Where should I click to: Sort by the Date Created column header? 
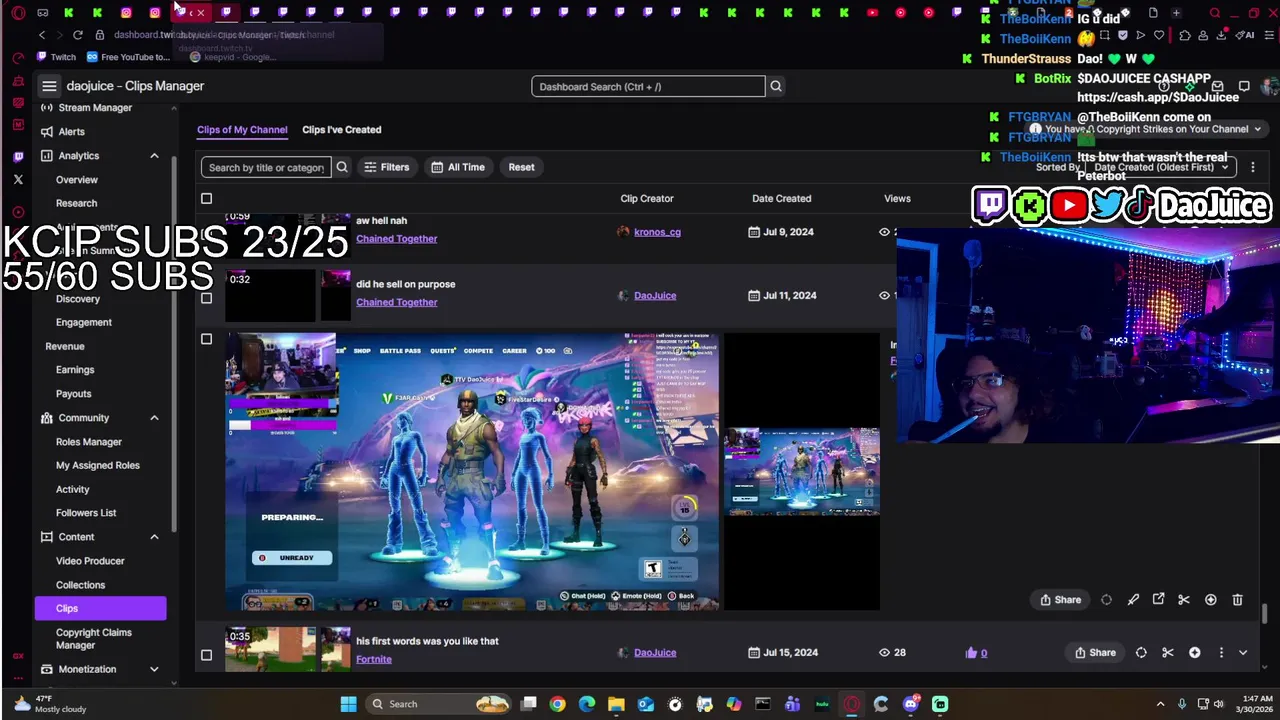coord(782,199)
